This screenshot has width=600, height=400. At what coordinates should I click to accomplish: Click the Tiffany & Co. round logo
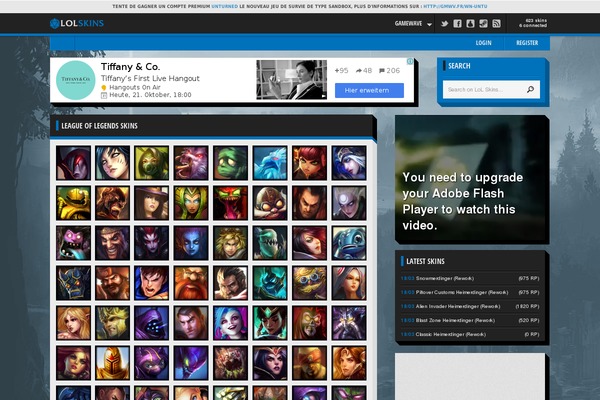point(76,80)
